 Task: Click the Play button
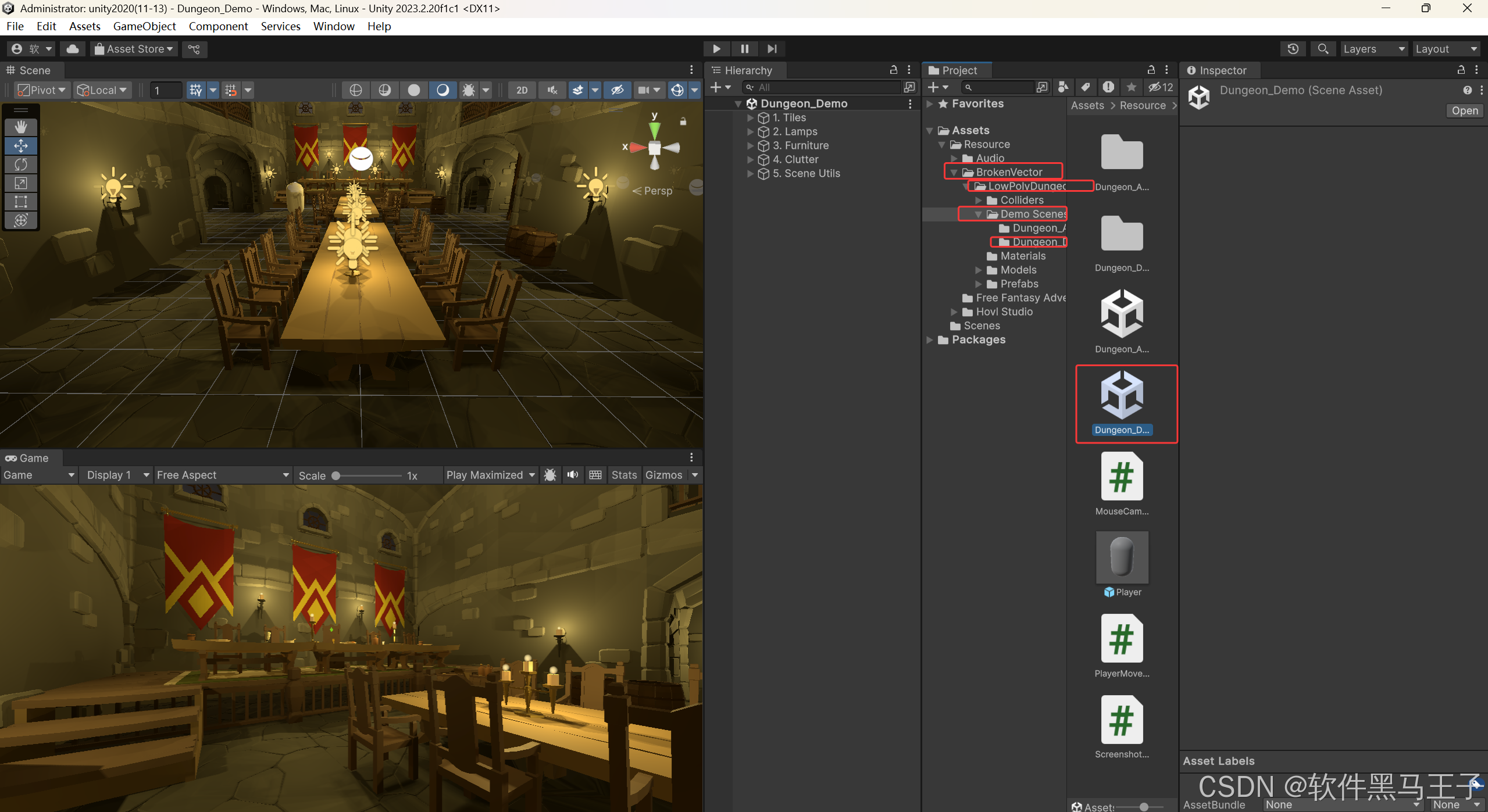(x=716, y=49)
